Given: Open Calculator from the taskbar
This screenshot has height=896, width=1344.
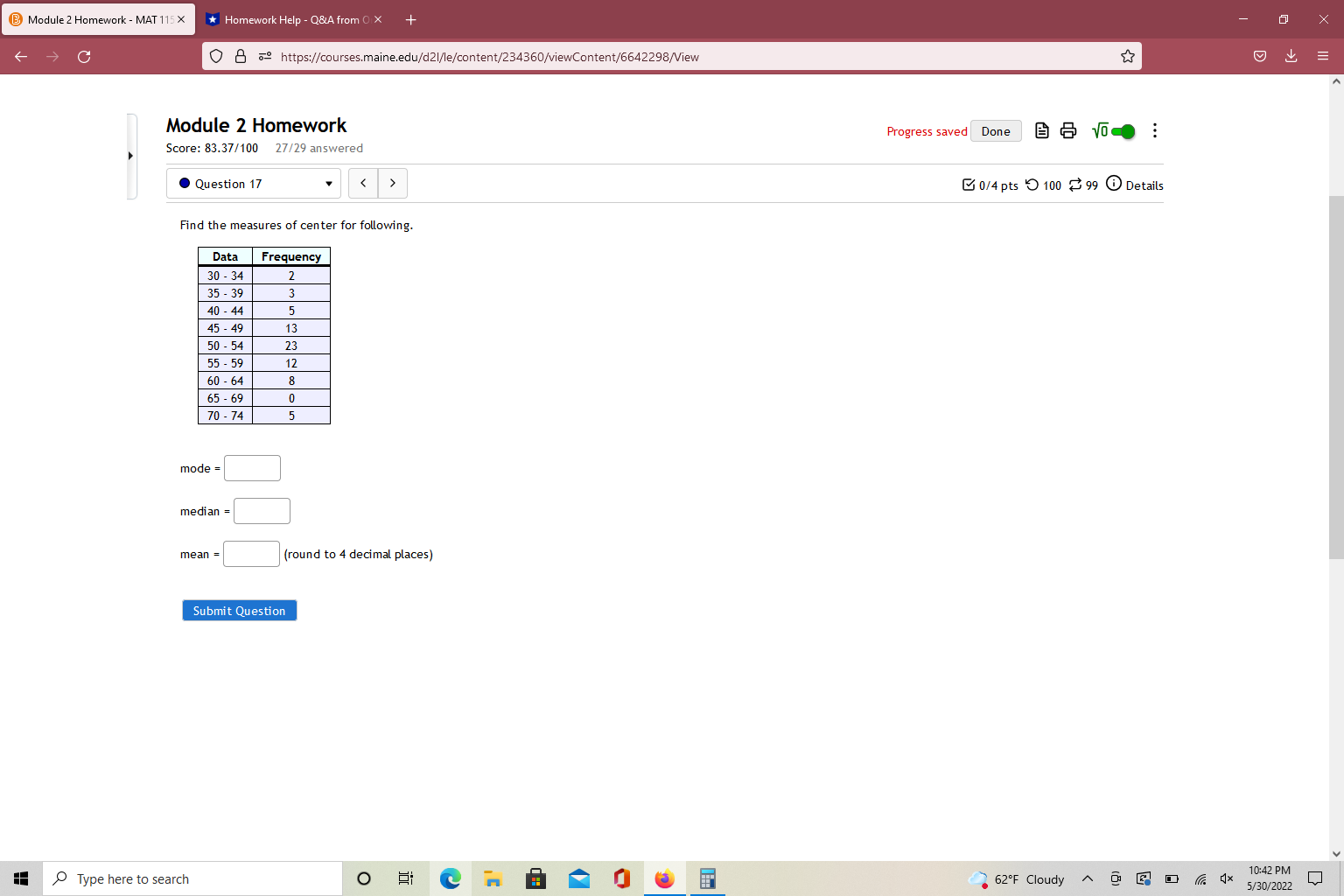Looking at the screenshot, I should tap(707, 878).
